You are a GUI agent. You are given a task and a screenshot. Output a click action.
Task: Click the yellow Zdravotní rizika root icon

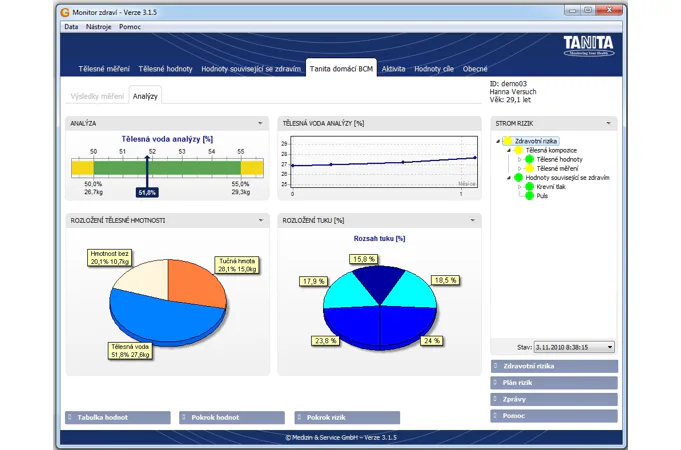[508, 141]
